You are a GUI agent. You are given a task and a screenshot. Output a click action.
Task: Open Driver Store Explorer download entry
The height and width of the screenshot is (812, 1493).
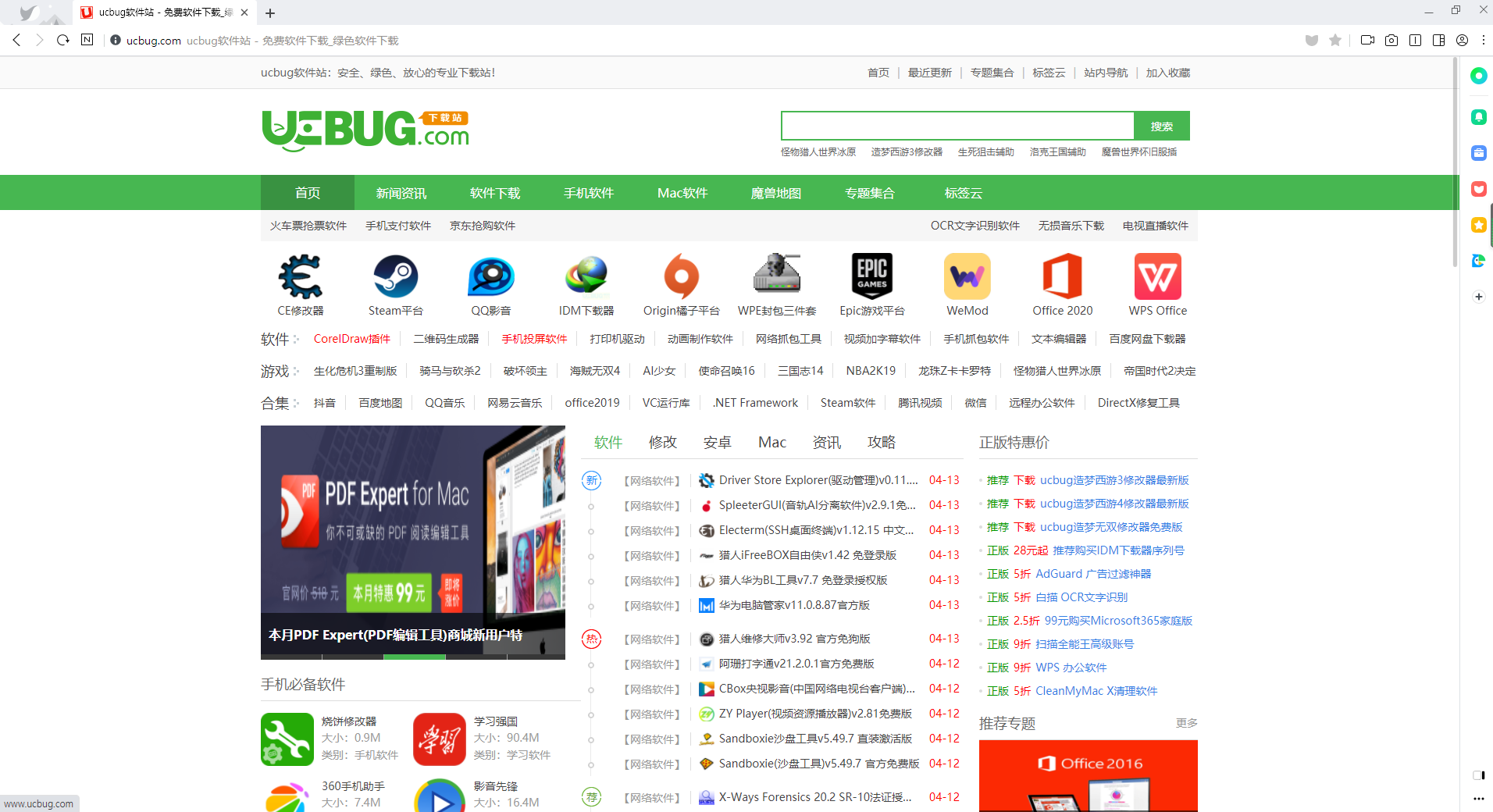pyautogui.click(x=818, y=480)
